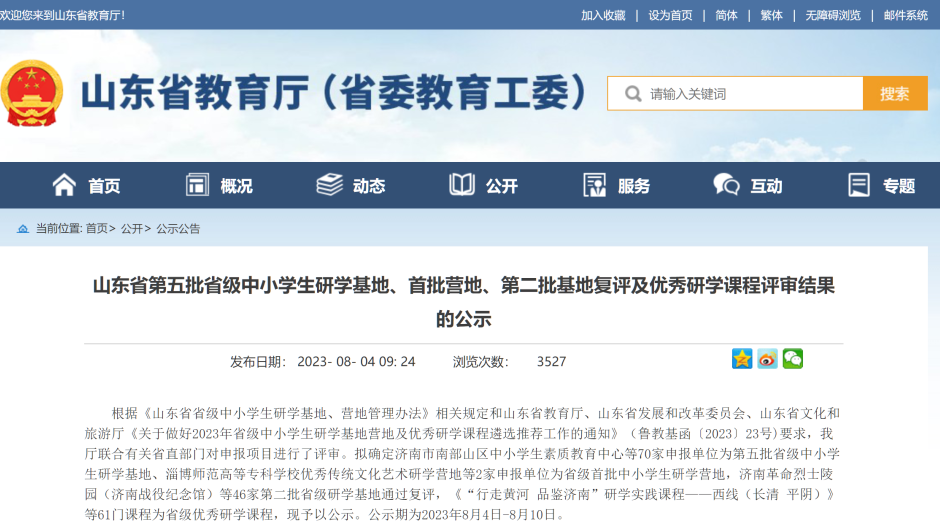Screen dimensions: 940x529
Task: Click the view count 3527
Action: [551, 362]
